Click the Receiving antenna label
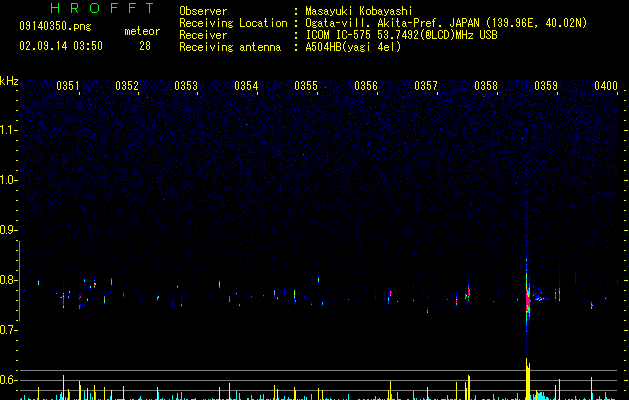Screen dimensions: 629x400 [x=230, y=47]
